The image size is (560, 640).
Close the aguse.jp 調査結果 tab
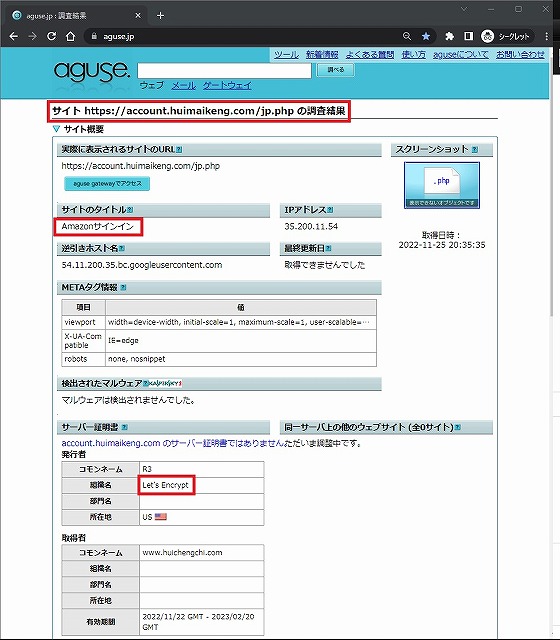pyautogui.click(x=138, y=16)
